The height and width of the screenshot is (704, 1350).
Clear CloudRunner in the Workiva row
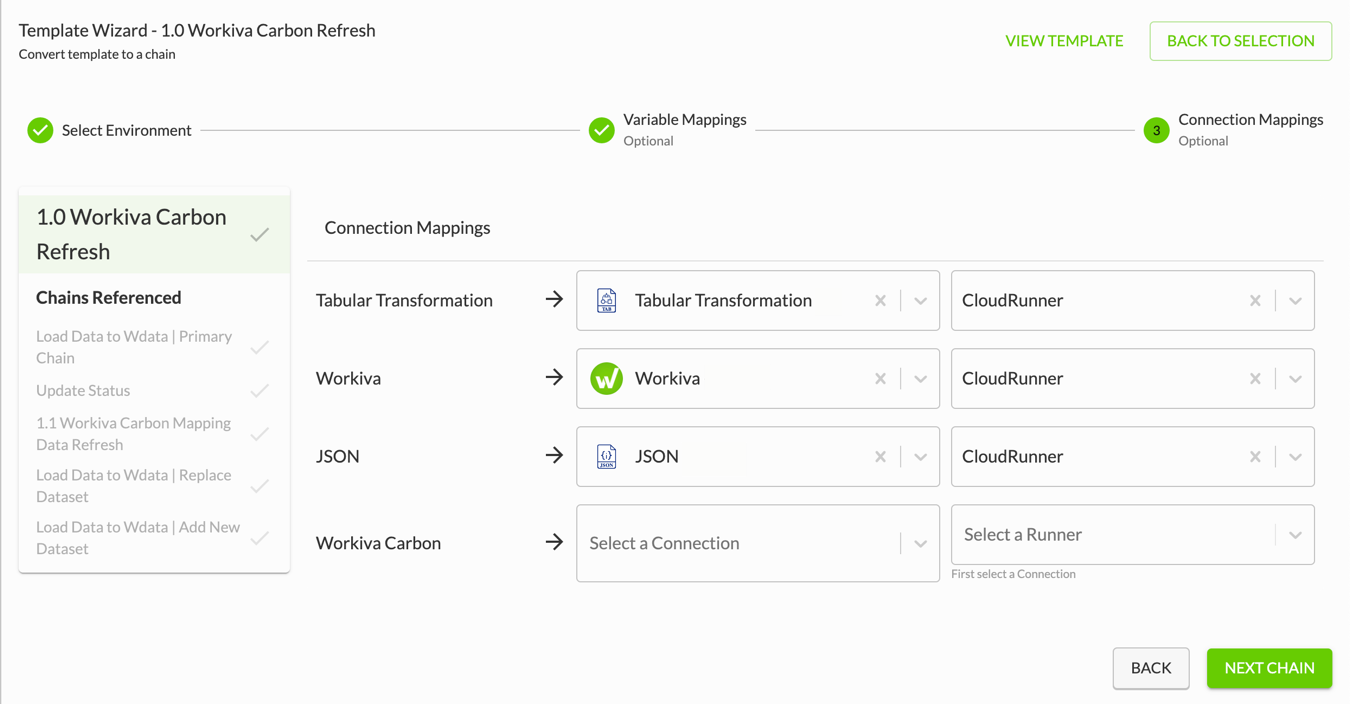[1255, 378]
